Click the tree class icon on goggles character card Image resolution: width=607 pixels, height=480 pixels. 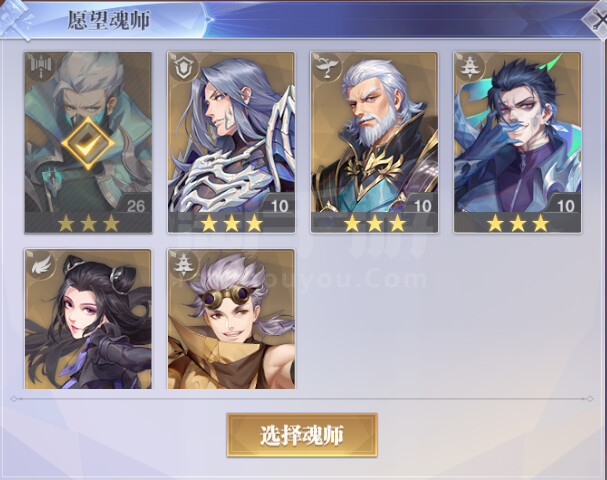pos(184,265)
